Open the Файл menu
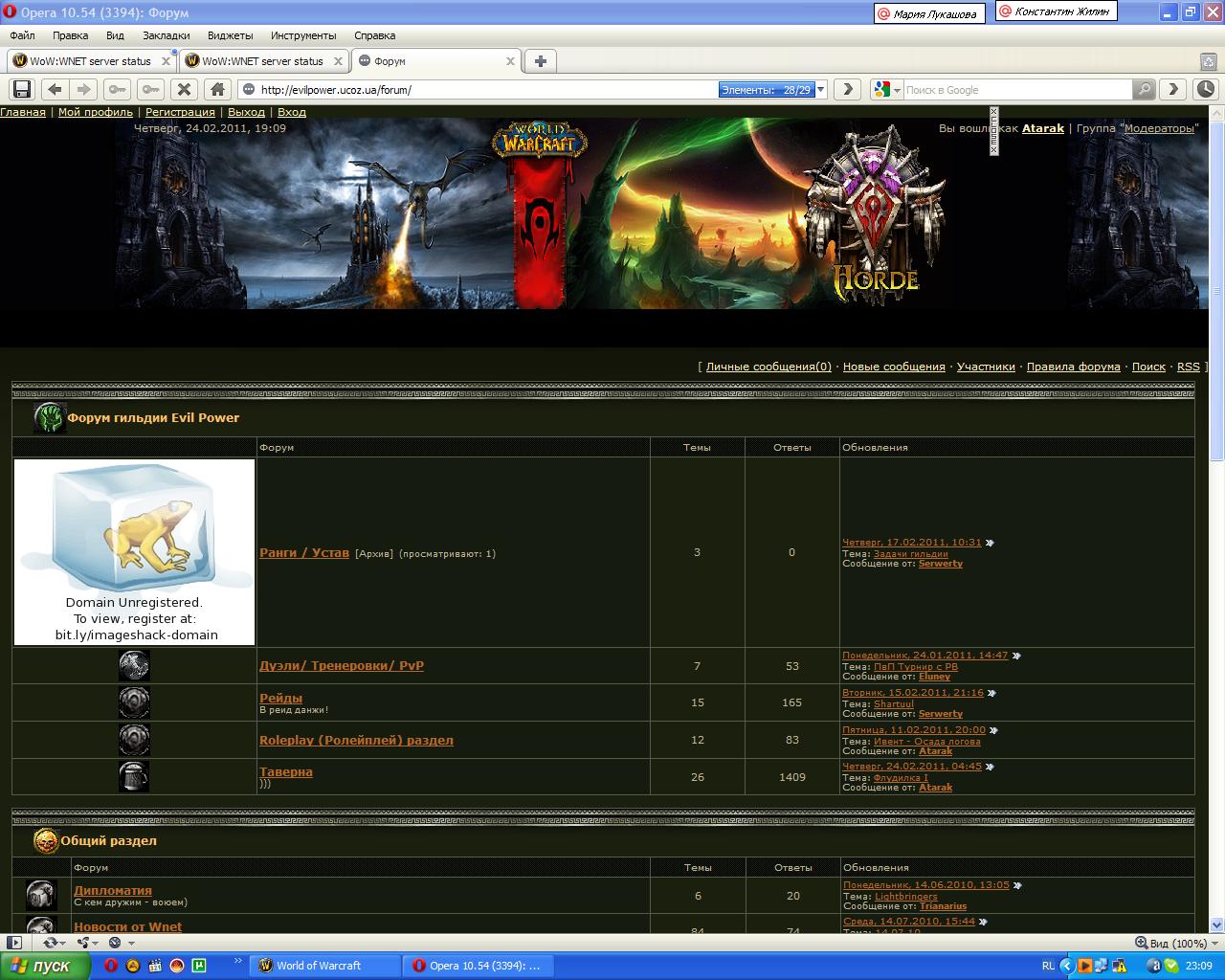Image resolution: width=1225 pixels, height=980 pixels. tap(22, 35)
